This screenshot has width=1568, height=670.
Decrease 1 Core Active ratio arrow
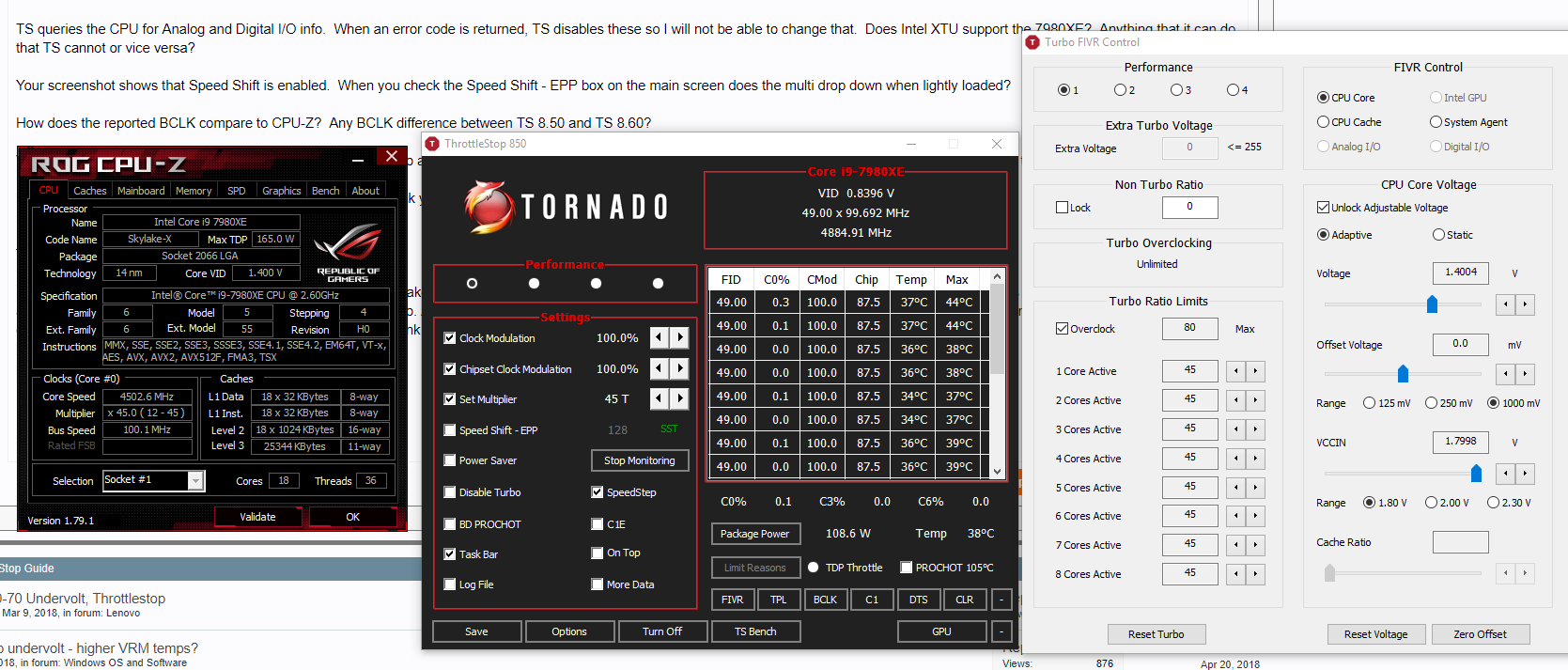coord(1235,371)
